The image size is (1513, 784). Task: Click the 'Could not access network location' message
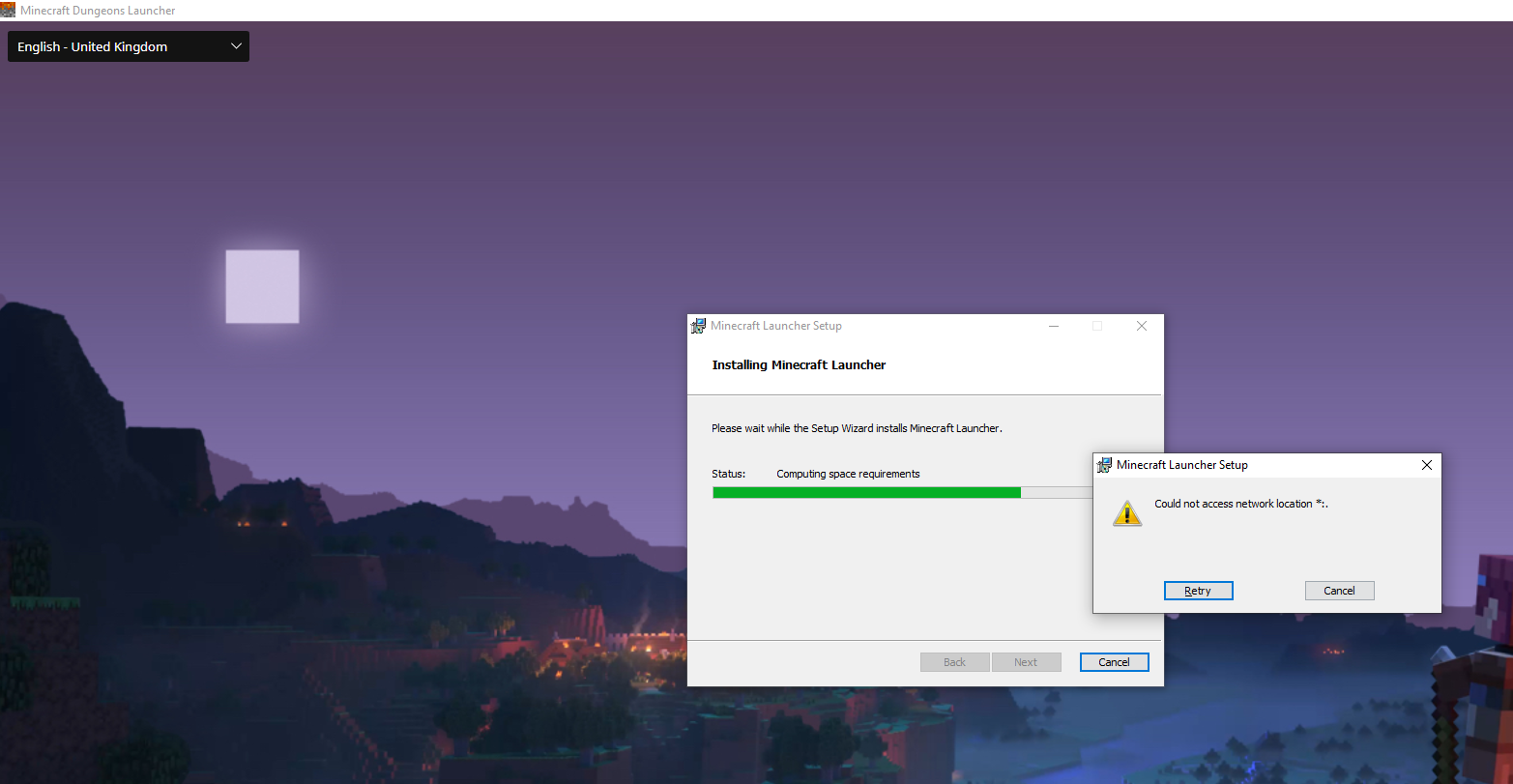tap(1241, 504)
